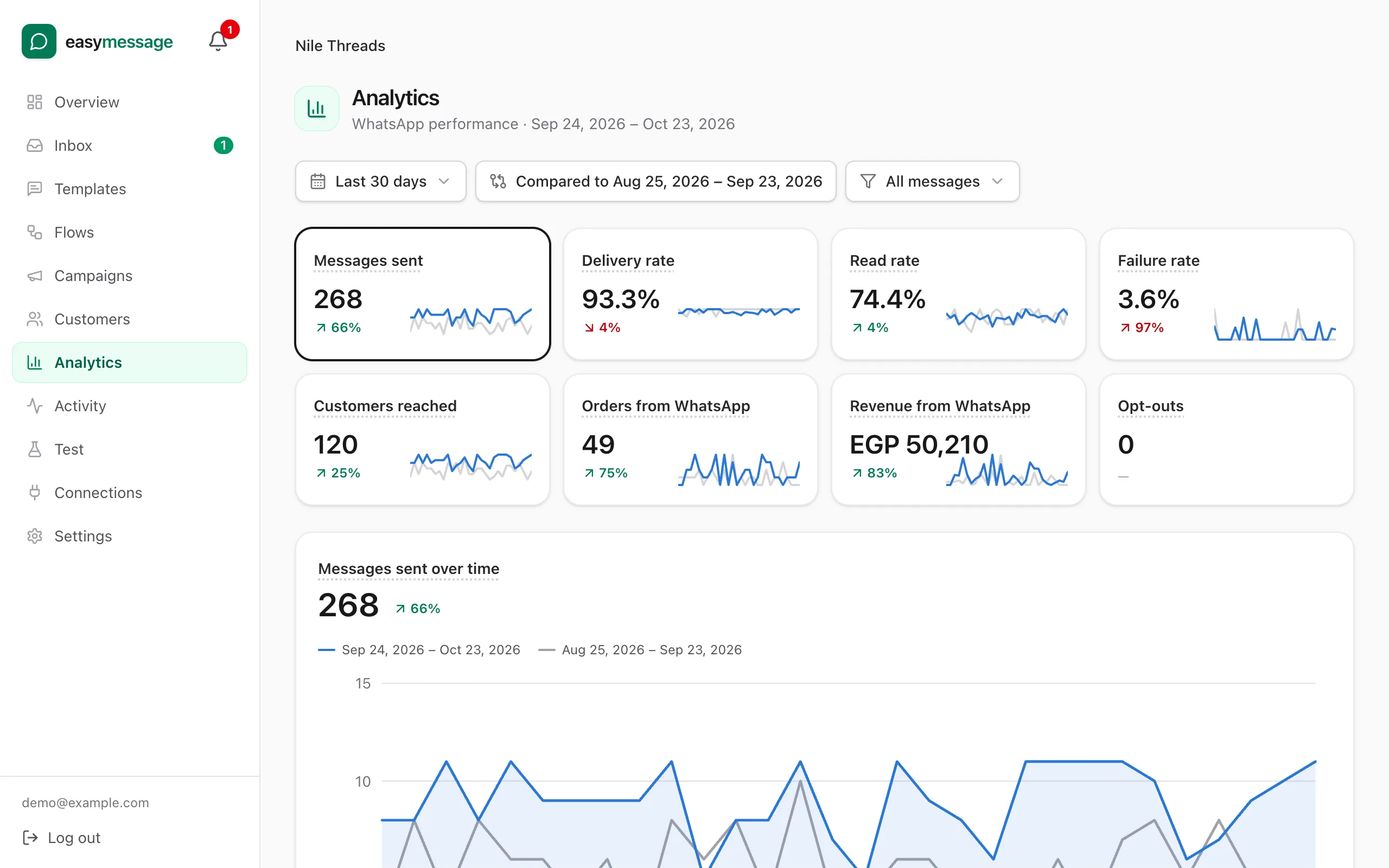Open the Compared to date range selector
Screen dimensions: 1389x868
pos(655,181)
